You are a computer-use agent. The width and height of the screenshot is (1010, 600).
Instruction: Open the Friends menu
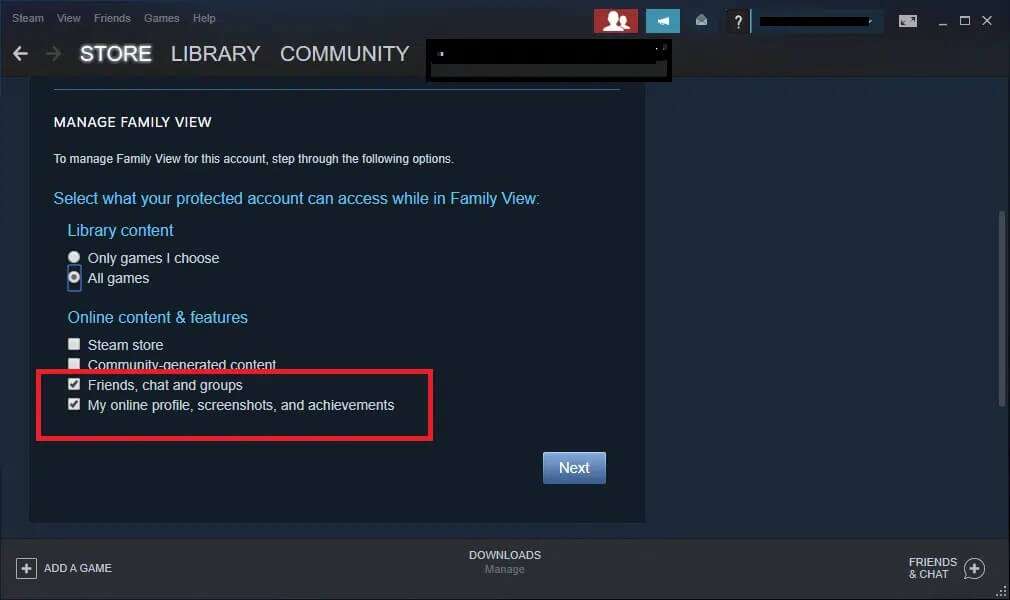(112, 18)
